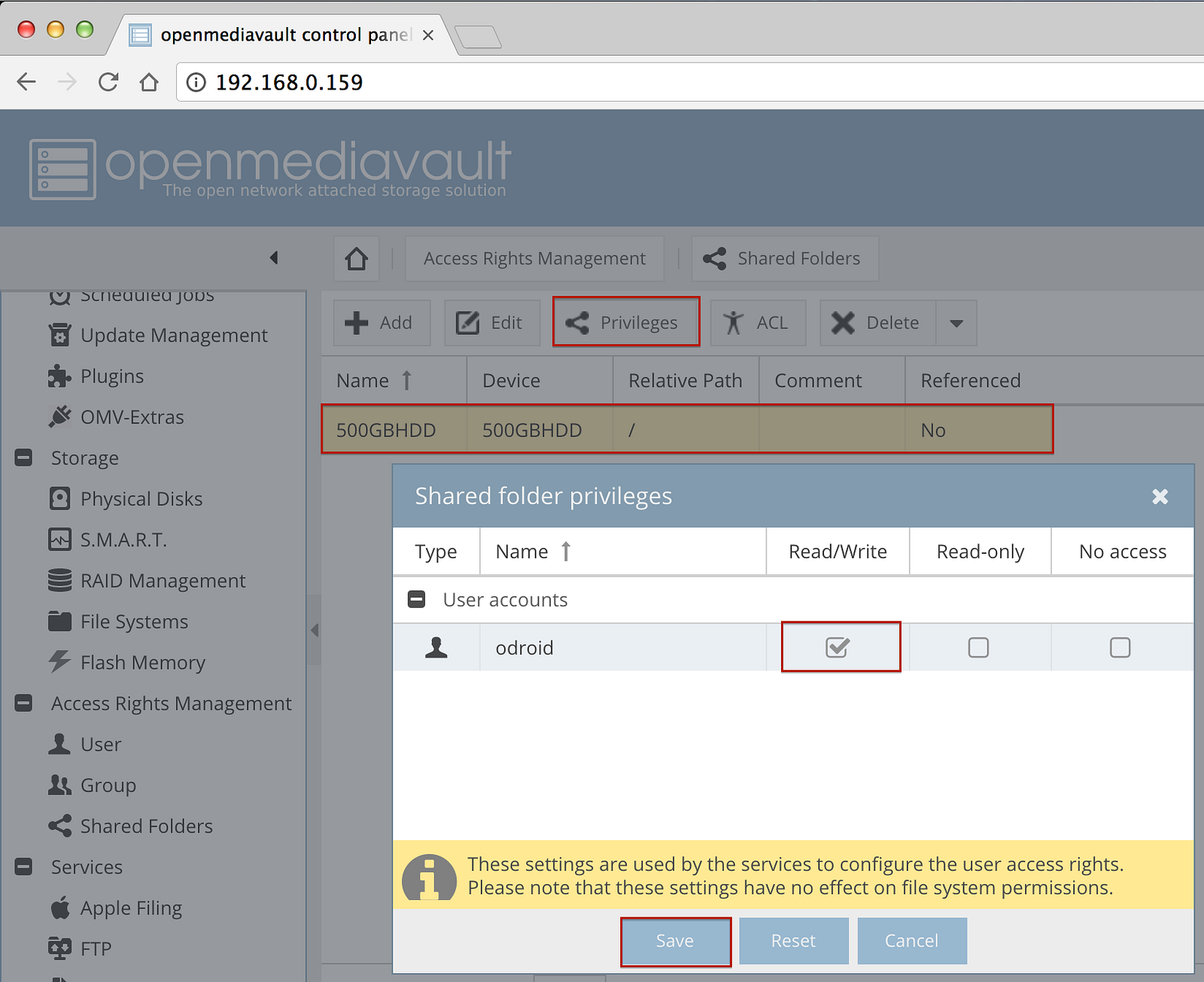
Task: Click the odroid user account icon
Action: [436, 647]
